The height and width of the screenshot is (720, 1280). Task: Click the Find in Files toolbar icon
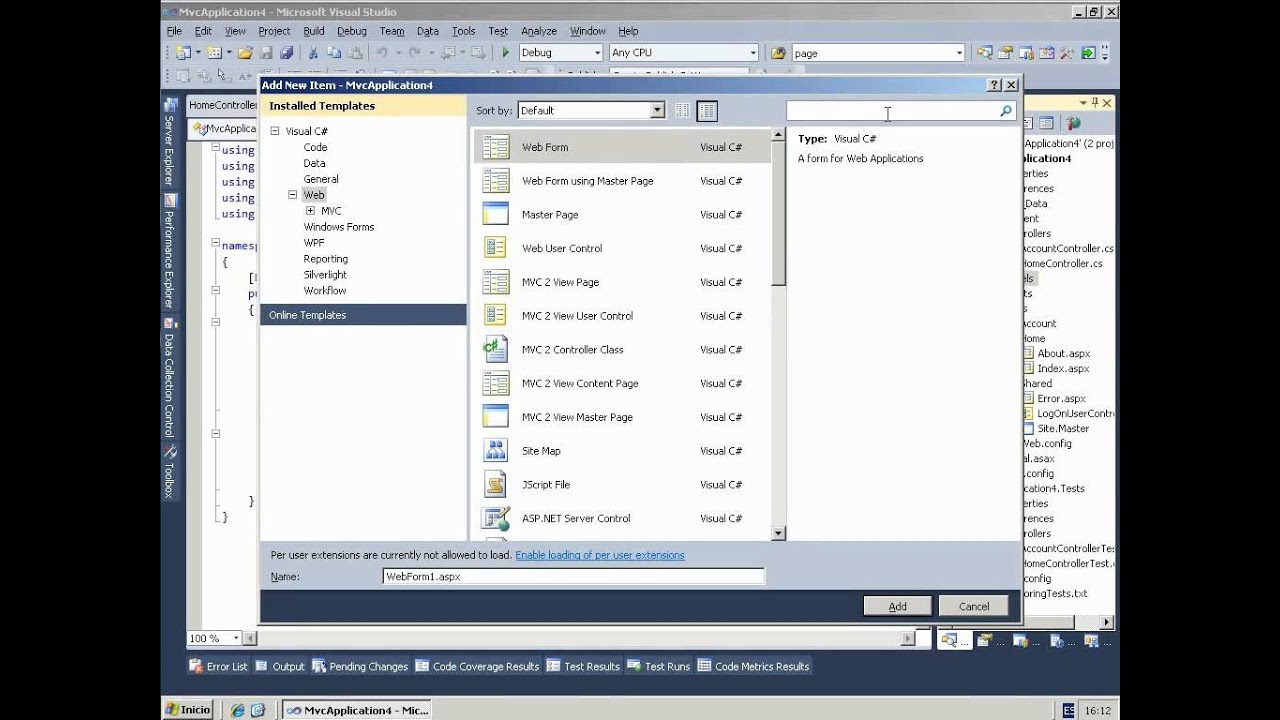778,53
